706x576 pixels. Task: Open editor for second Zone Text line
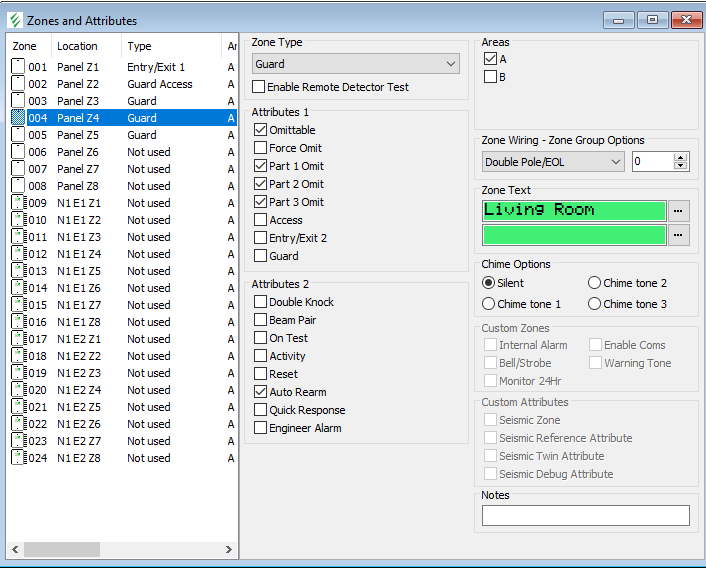(x=679, y=235)
